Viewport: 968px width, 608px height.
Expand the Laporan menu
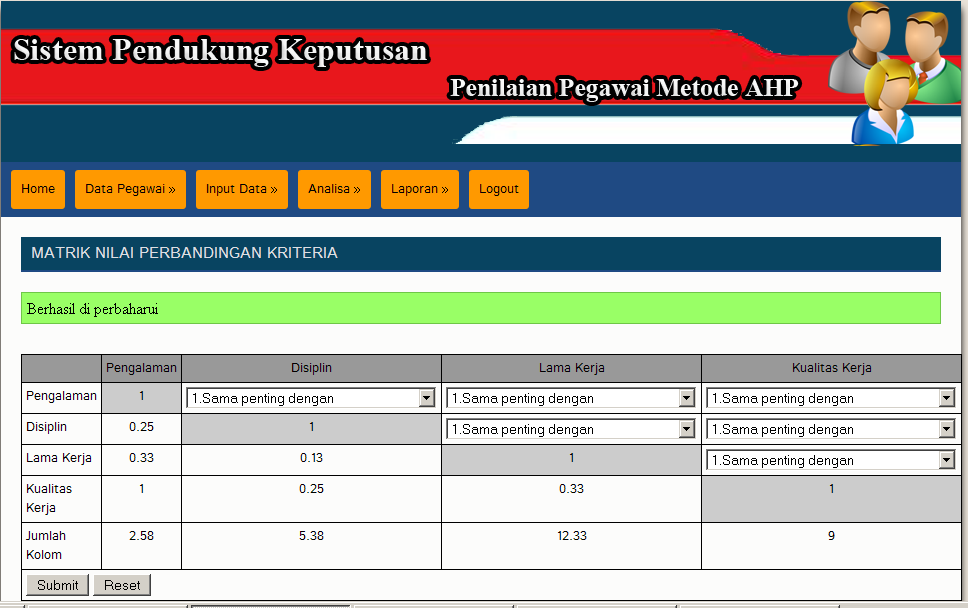pos(419,189)
